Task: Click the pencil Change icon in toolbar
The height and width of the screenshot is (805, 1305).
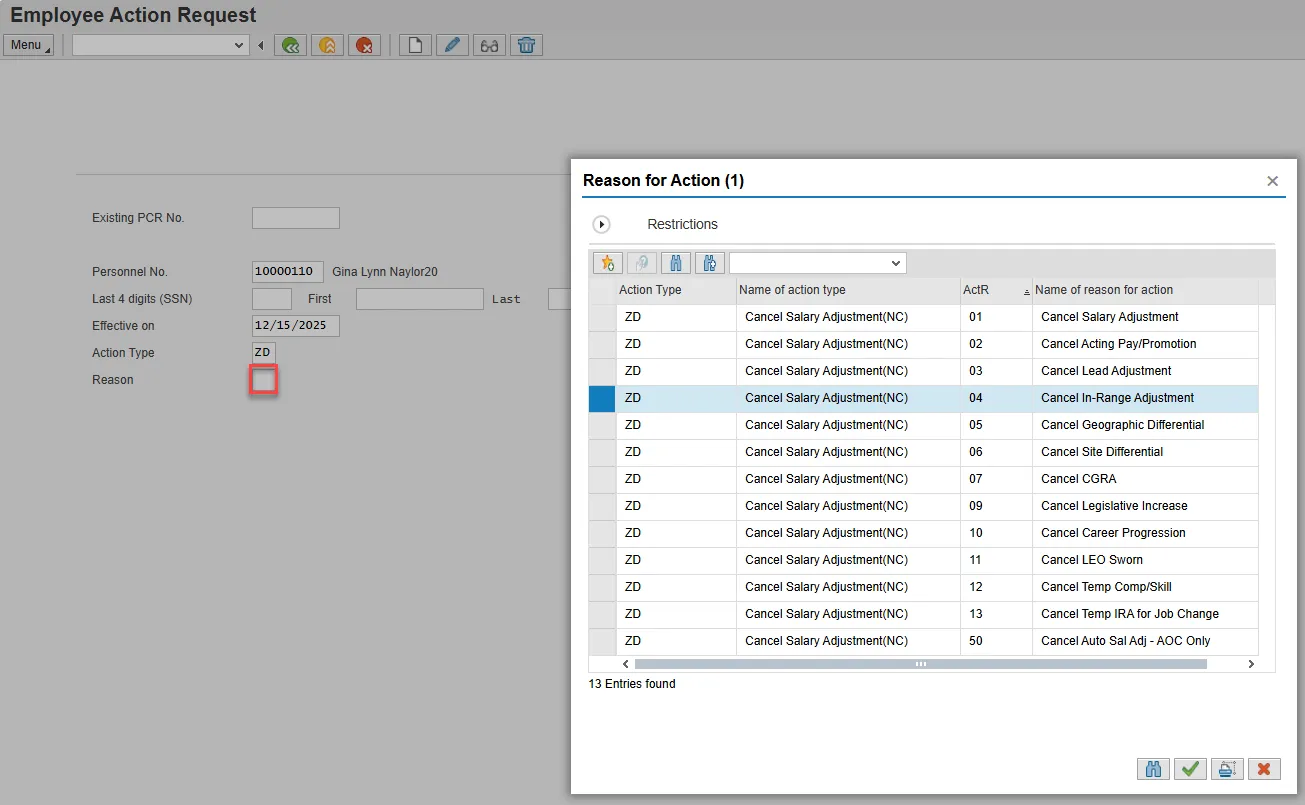Action: pos(452,45)
